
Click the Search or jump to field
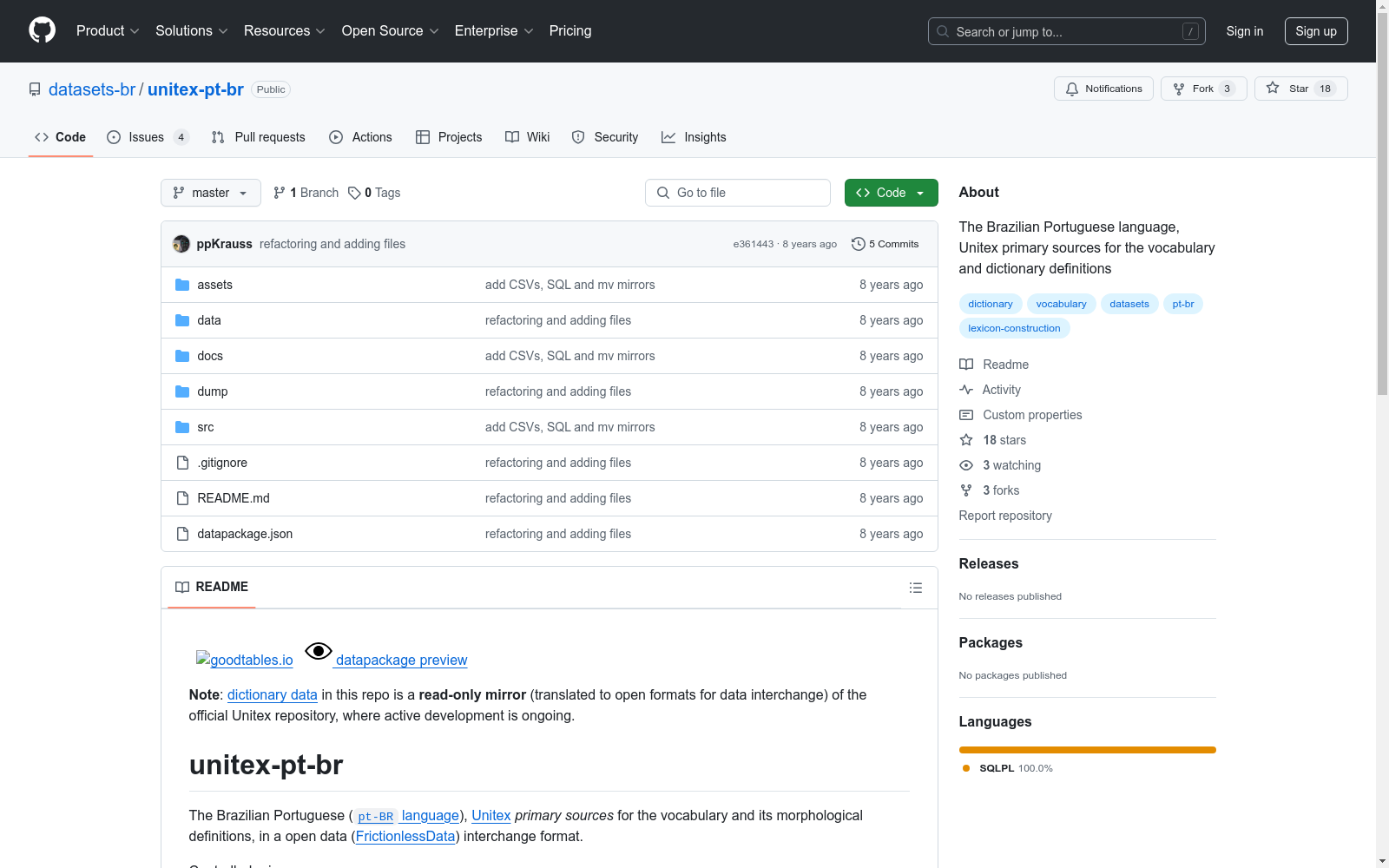[x=1067, y=31]
